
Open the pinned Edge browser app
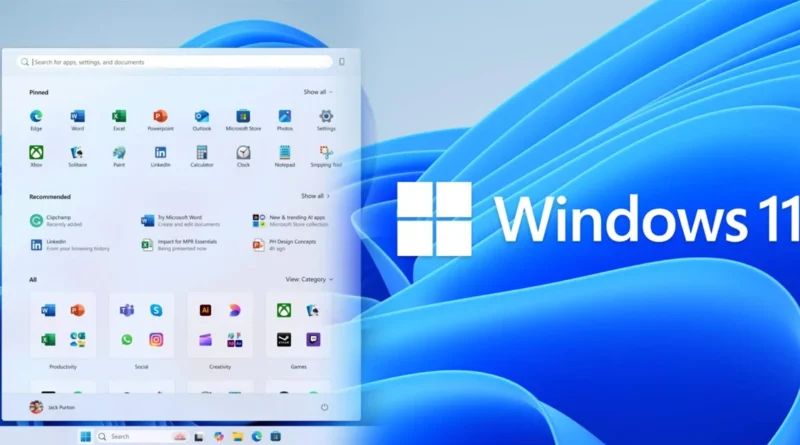click(x=36, y=120)
